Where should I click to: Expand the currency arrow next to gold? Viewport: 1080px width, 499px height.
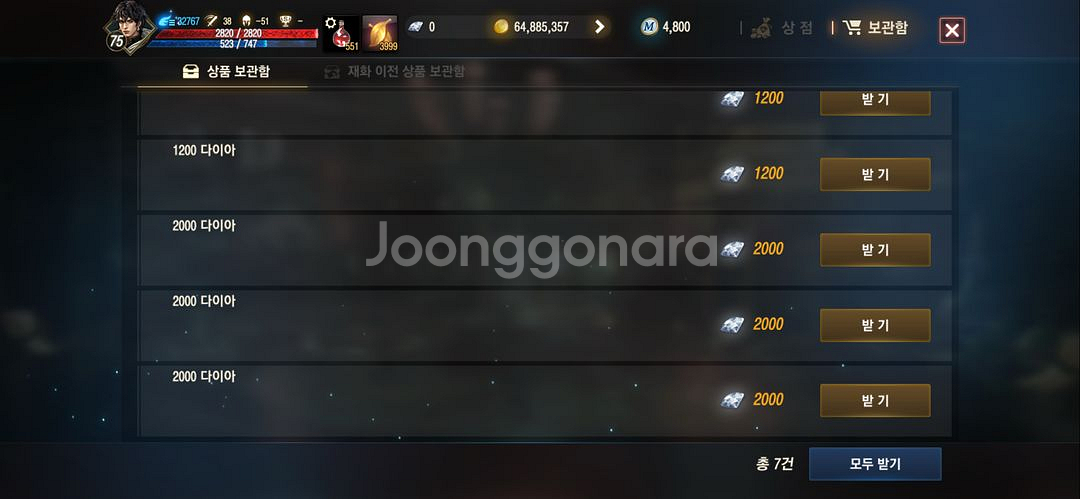599,27
